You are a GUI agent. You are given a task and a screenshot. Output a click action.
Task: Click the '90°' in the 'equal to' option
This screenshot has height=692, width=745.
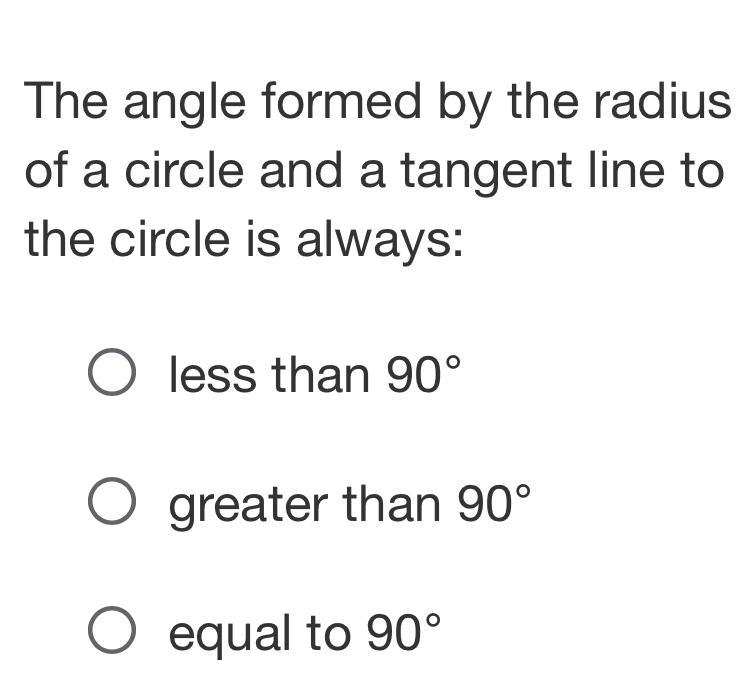(x=403, y=632)
